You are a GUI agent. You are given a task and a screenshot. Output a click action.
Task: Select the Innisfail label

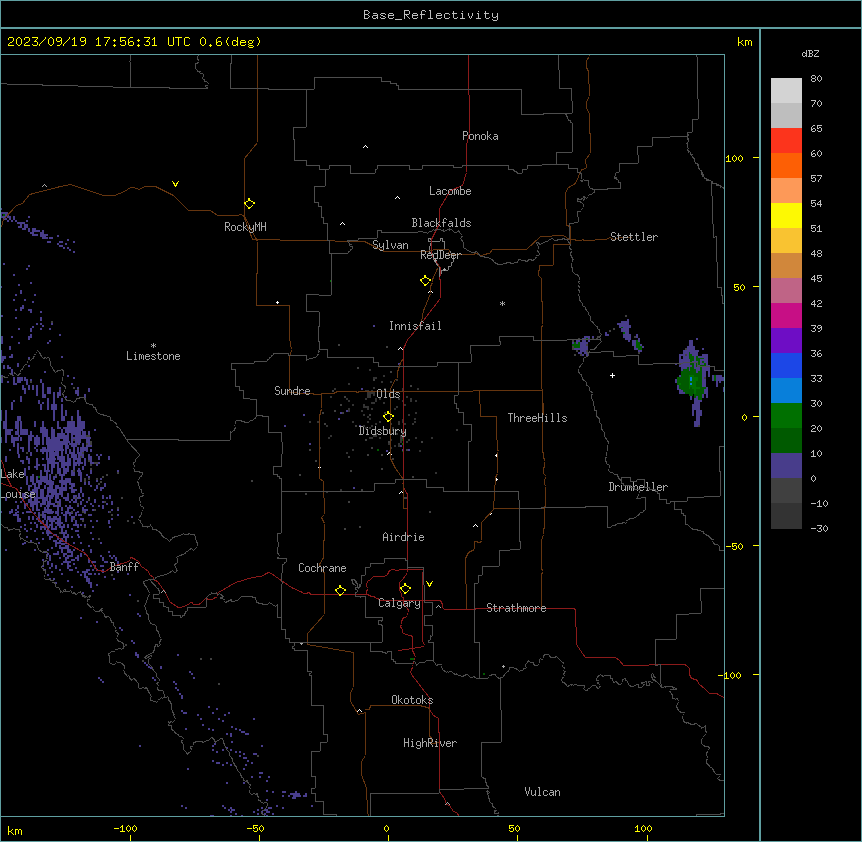415,326
